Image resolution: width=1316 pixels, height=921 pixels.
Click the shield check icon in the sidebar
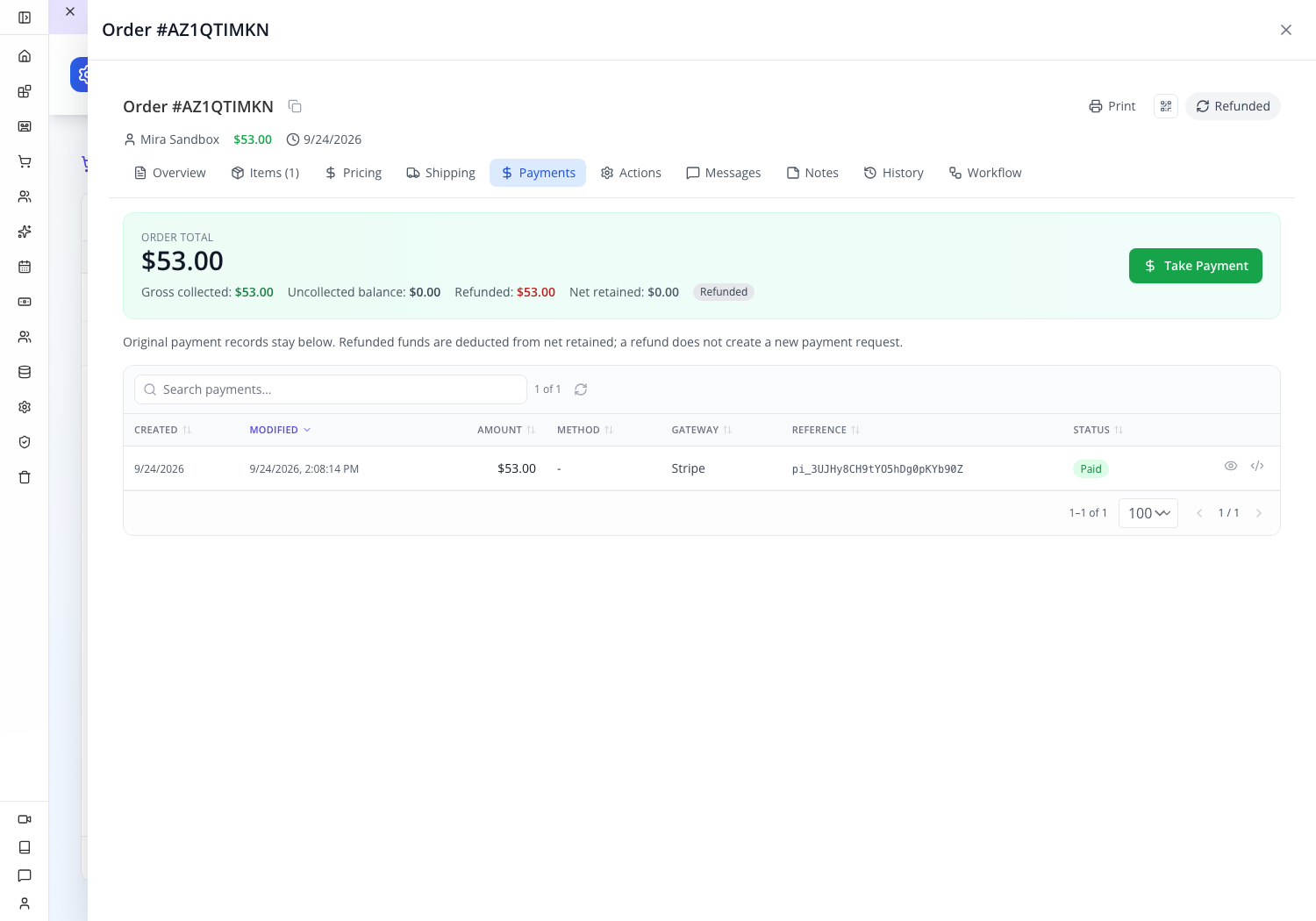pos(25,442)
